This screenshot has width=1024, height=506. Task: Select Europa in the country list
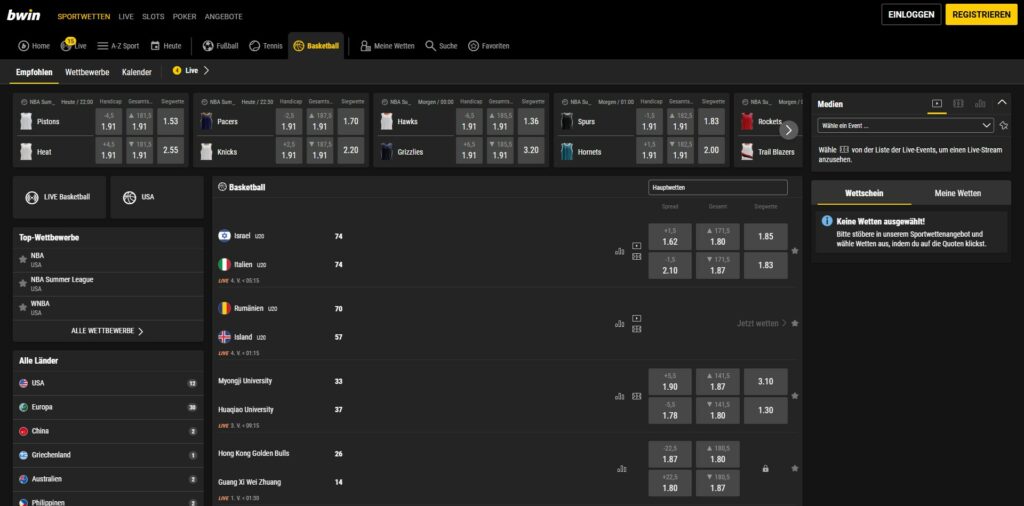(108, 407)
